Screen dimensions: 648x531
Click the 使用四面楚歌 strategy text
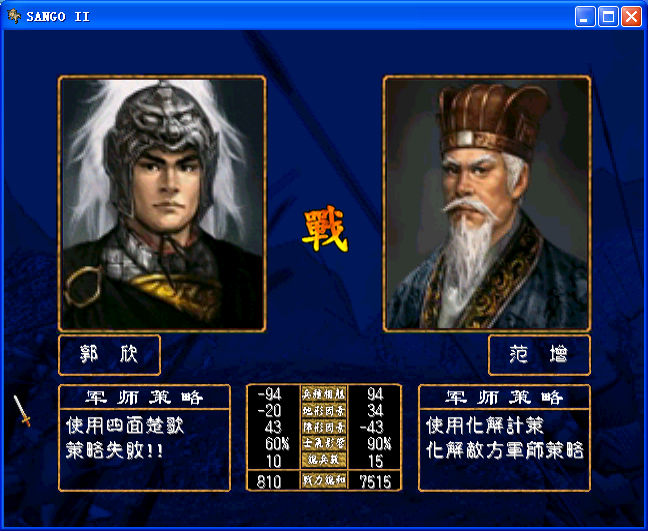pyautogui.click(x=125, y=426)
